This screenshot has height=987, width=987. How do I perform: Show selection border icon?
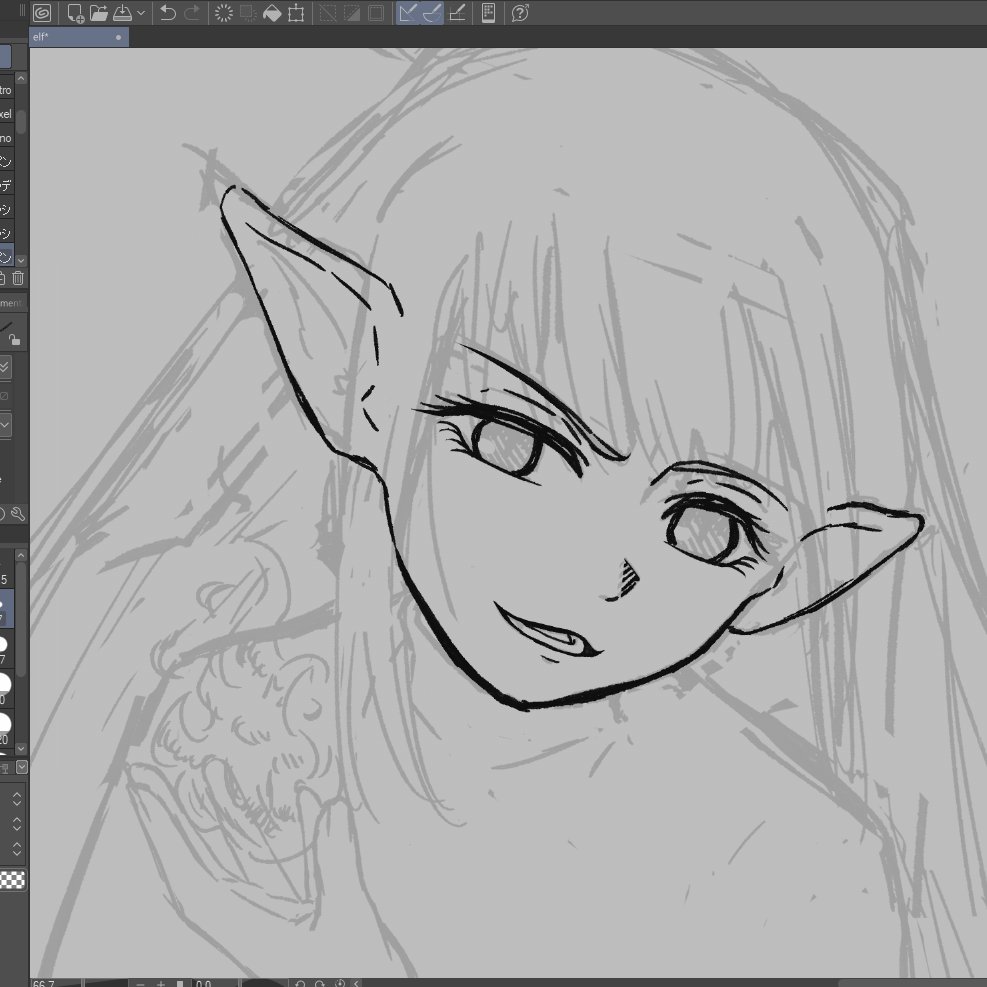click(x=376, y=13)
